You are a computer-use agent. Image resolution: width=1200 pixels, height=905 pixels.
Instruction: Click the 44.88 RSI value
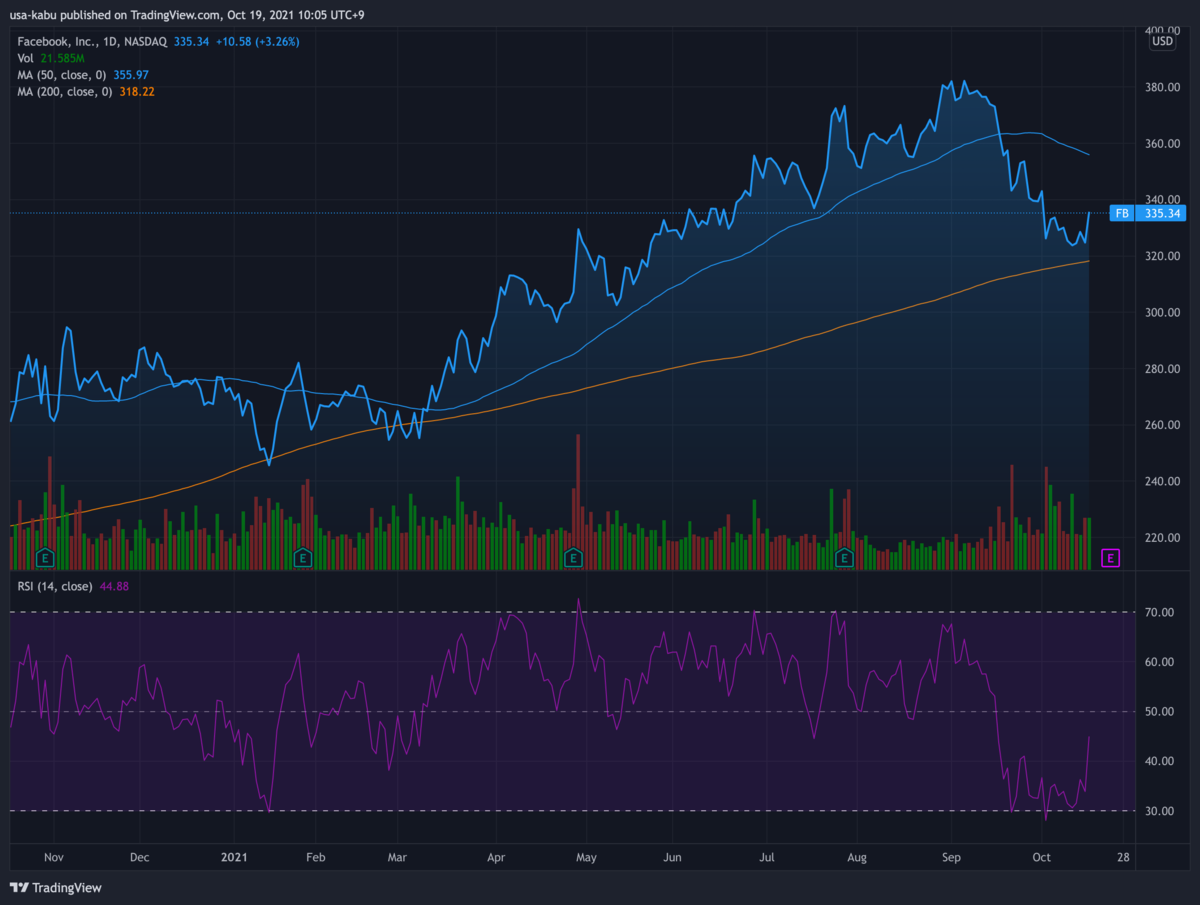pos(113,586)
